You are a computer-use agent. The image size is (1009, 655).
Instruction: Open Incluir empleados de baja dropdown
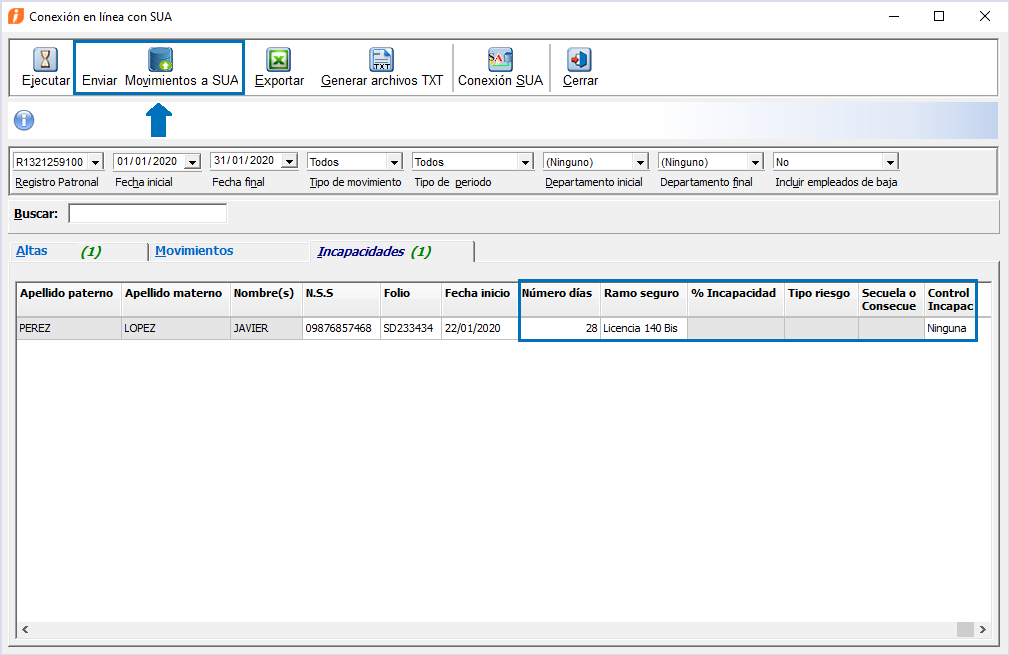click(890, 162)
